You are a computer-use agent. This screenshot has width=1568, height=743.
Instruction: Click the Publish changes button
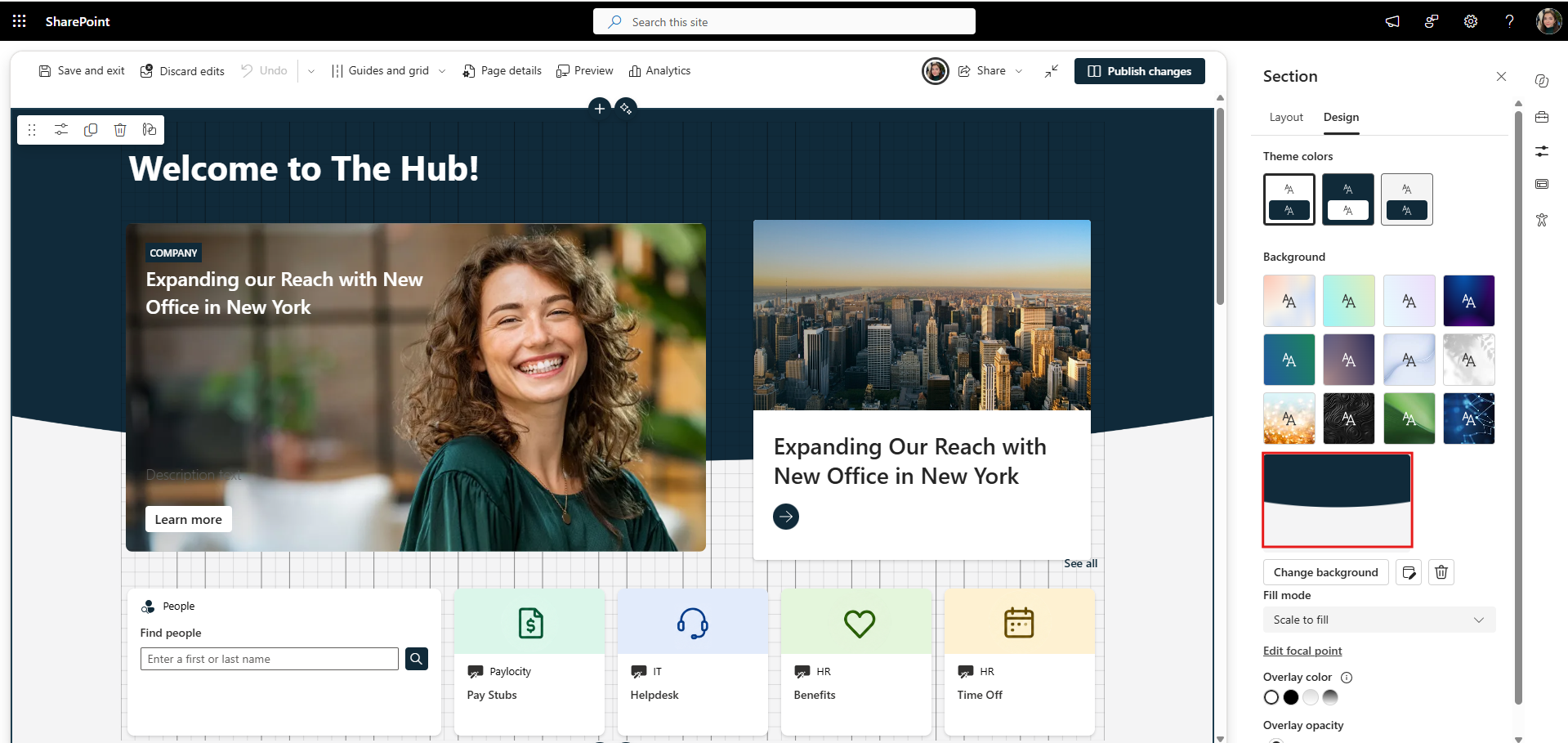1140,71
